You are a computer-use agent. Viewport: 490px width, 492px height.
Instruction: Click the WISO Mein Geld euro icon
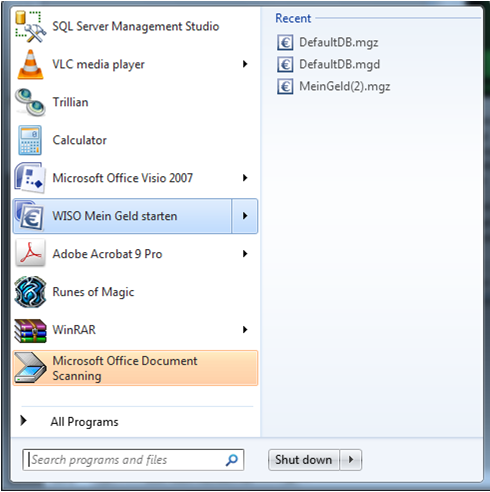pyautogui.click(x=30, y=216)
